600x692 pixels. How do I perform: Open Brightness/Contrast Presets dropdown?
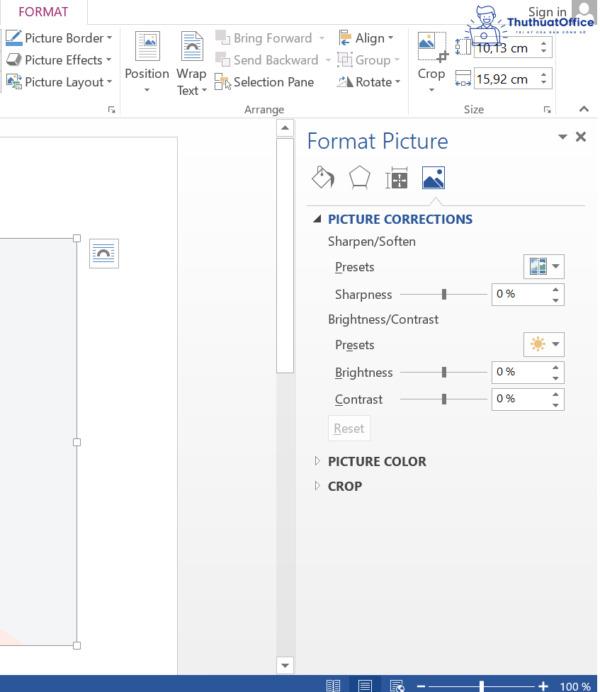[543, 344]
